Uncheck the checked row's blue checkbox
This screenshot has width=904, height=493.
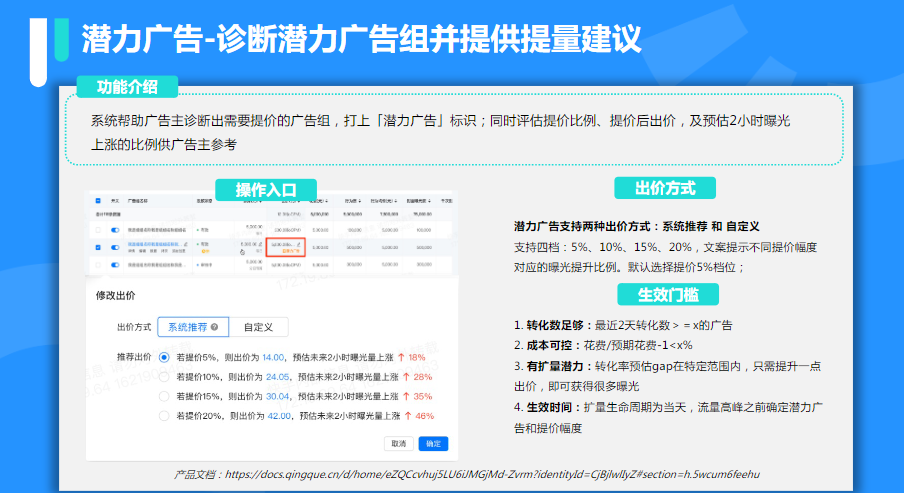[x=98, y=247]
